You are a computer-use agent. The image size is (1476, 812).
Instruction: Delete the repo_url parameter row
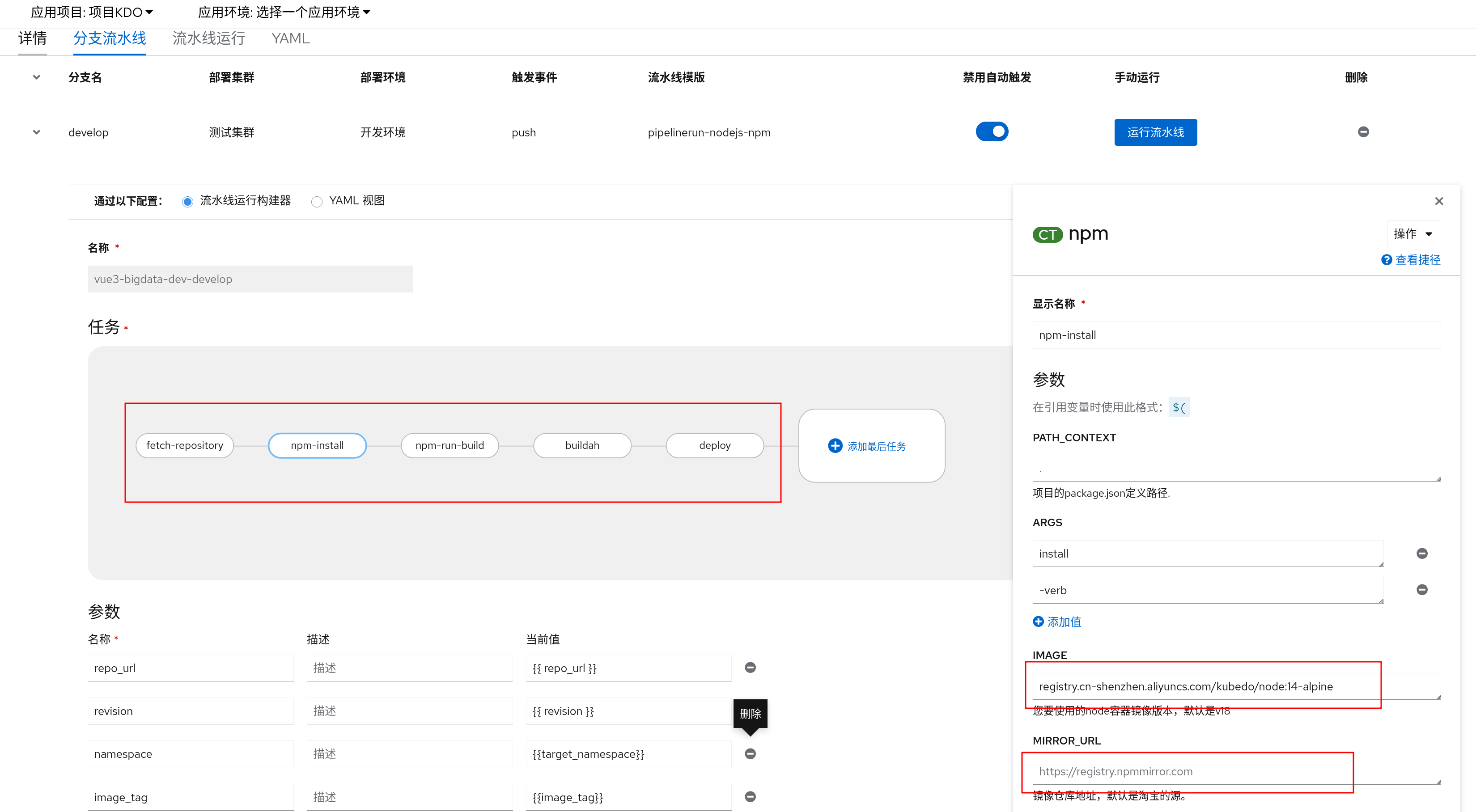click(750, 668)
